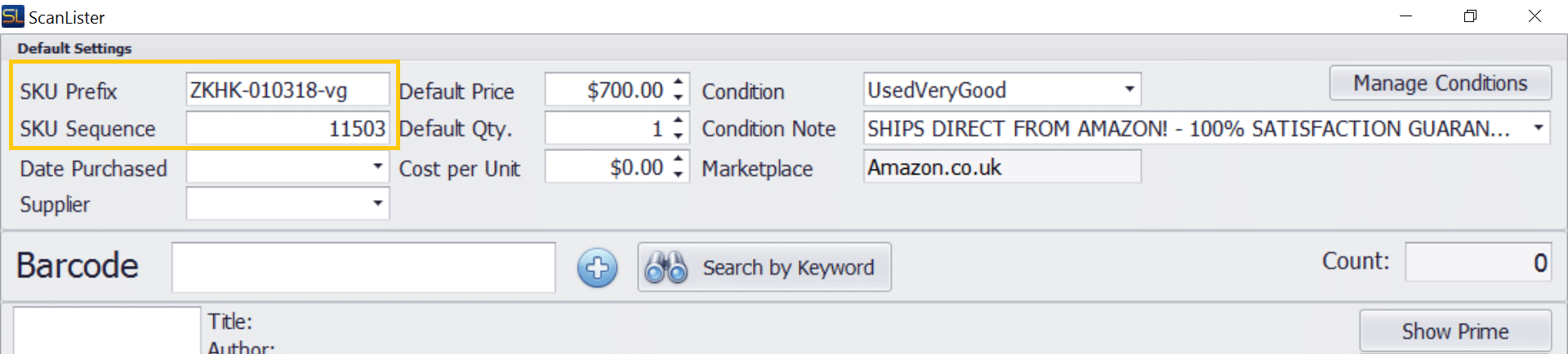Viewport: 1568px width, 354px height.
Task: Expand the Condition dropdown showing UsedVeryGood
Action: coord(1129,89)
